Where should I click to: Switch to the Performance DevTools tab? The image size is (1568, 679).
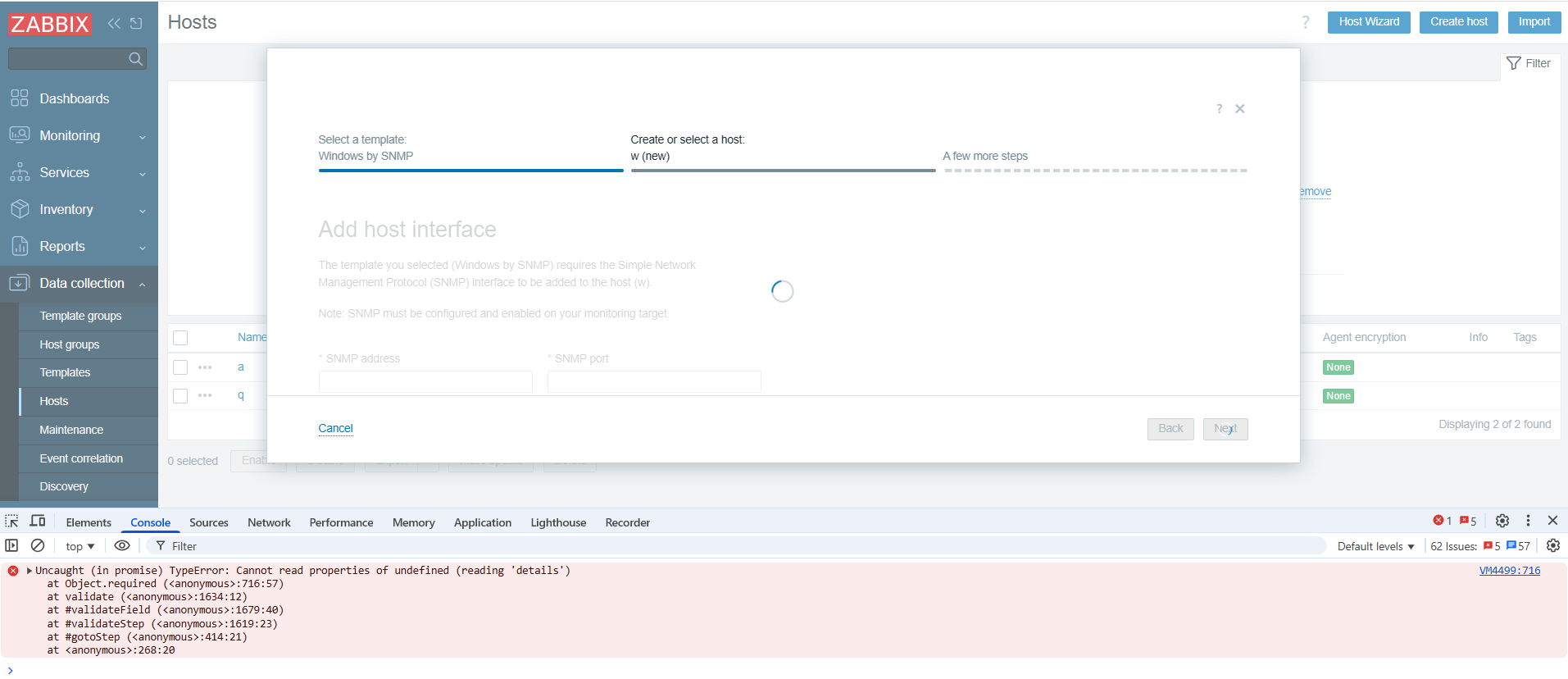[x=341, y=522]
